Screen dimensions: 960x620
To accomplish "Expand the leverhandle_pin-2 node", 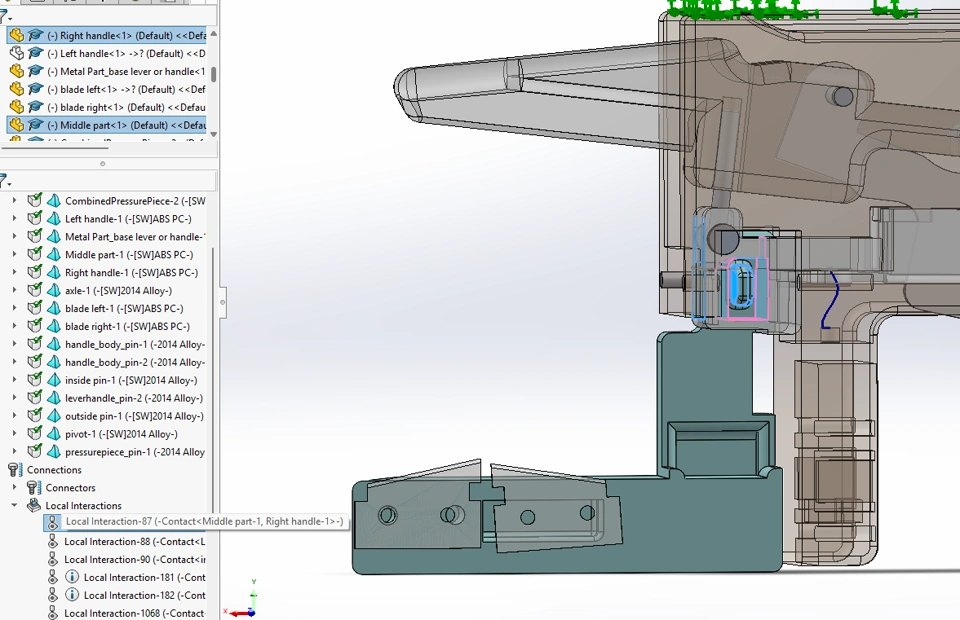I will pos(15,398).
